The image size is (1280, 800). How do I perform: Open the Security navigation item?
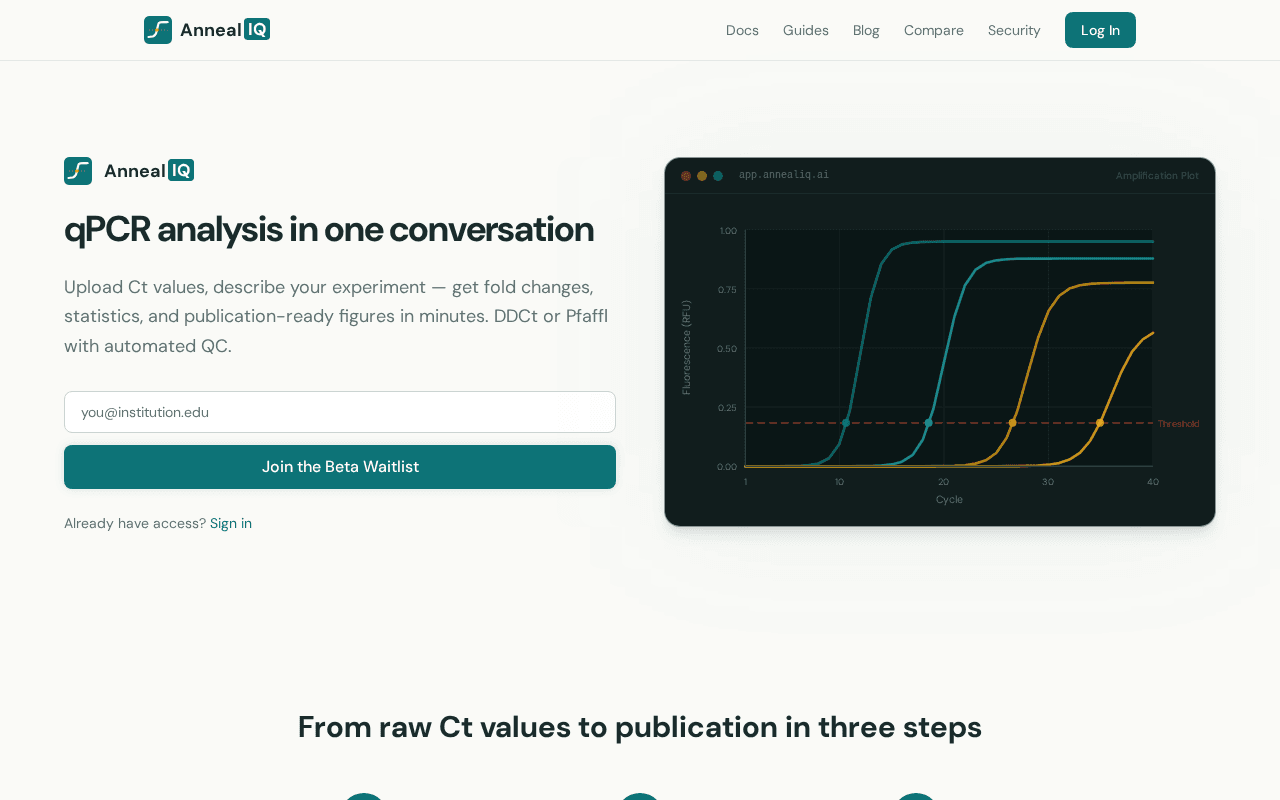coord(1014,30)
